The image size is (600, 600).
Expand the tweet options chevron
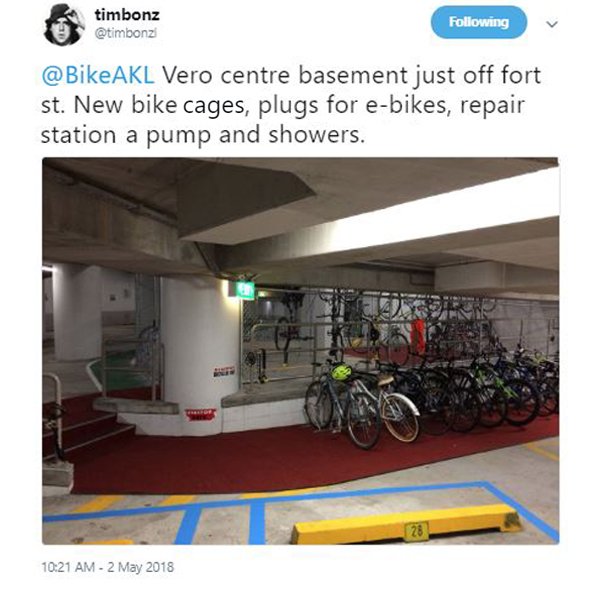(x=552, y=24)
